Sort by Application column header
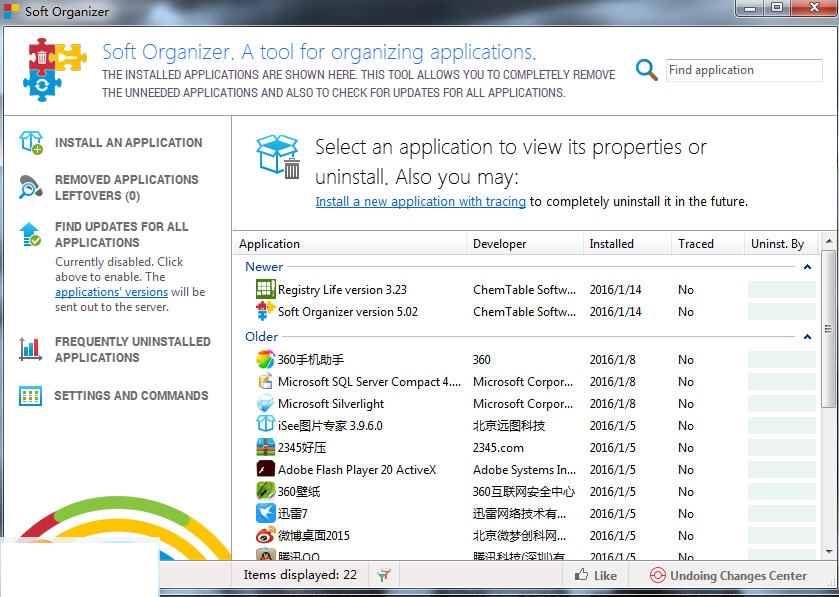The image size is (839, 597). (350, 244)
